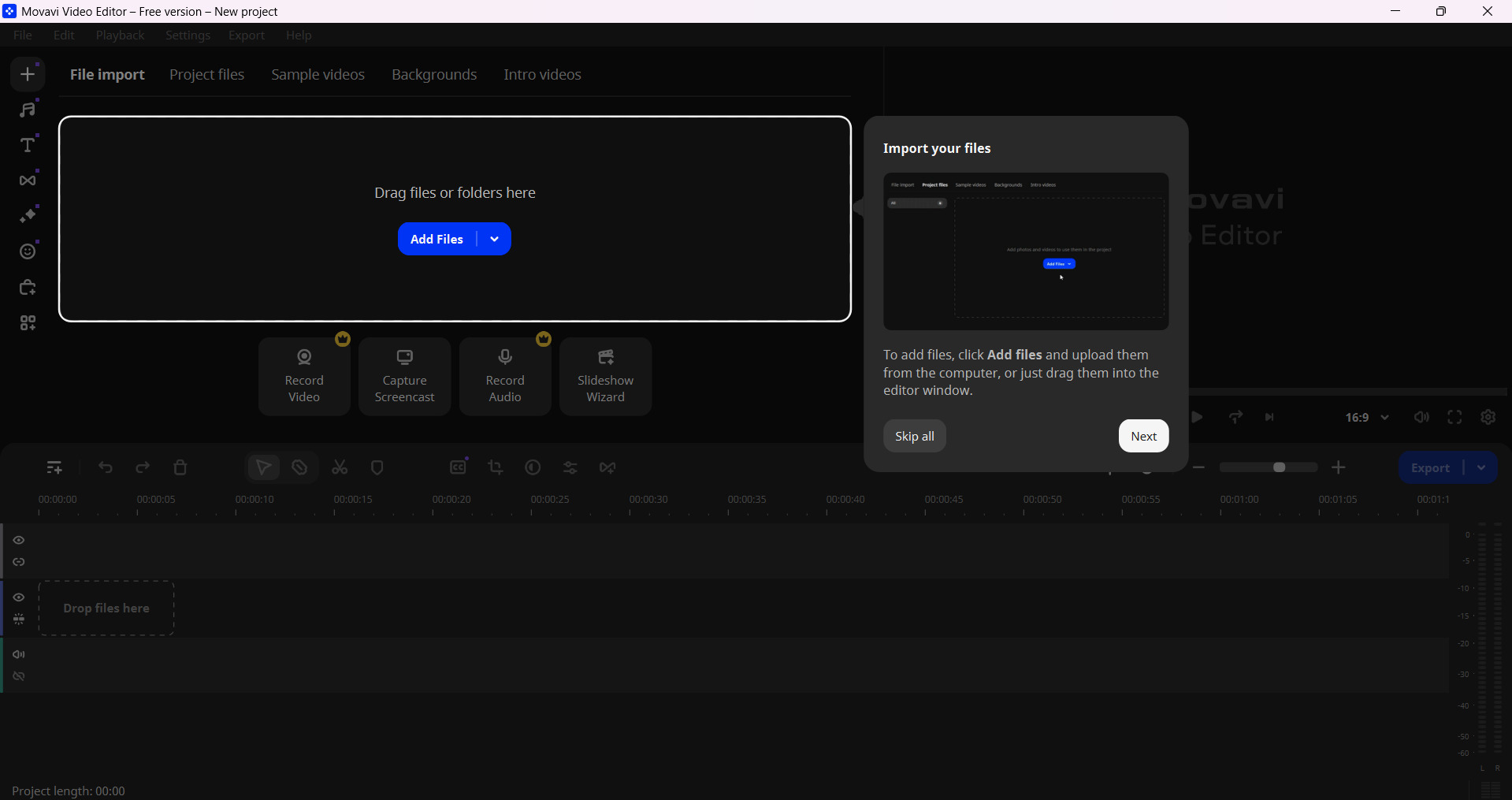
Task: Open the Effects magic wand panel
Action: point(28,216)
